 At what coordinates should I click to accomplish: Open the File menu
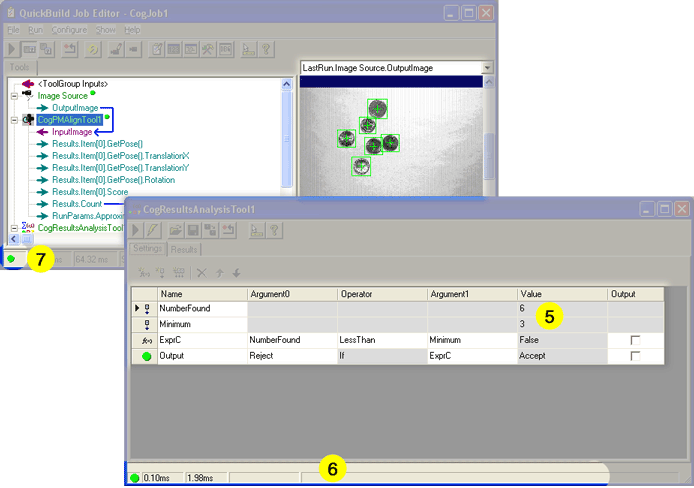14,30
